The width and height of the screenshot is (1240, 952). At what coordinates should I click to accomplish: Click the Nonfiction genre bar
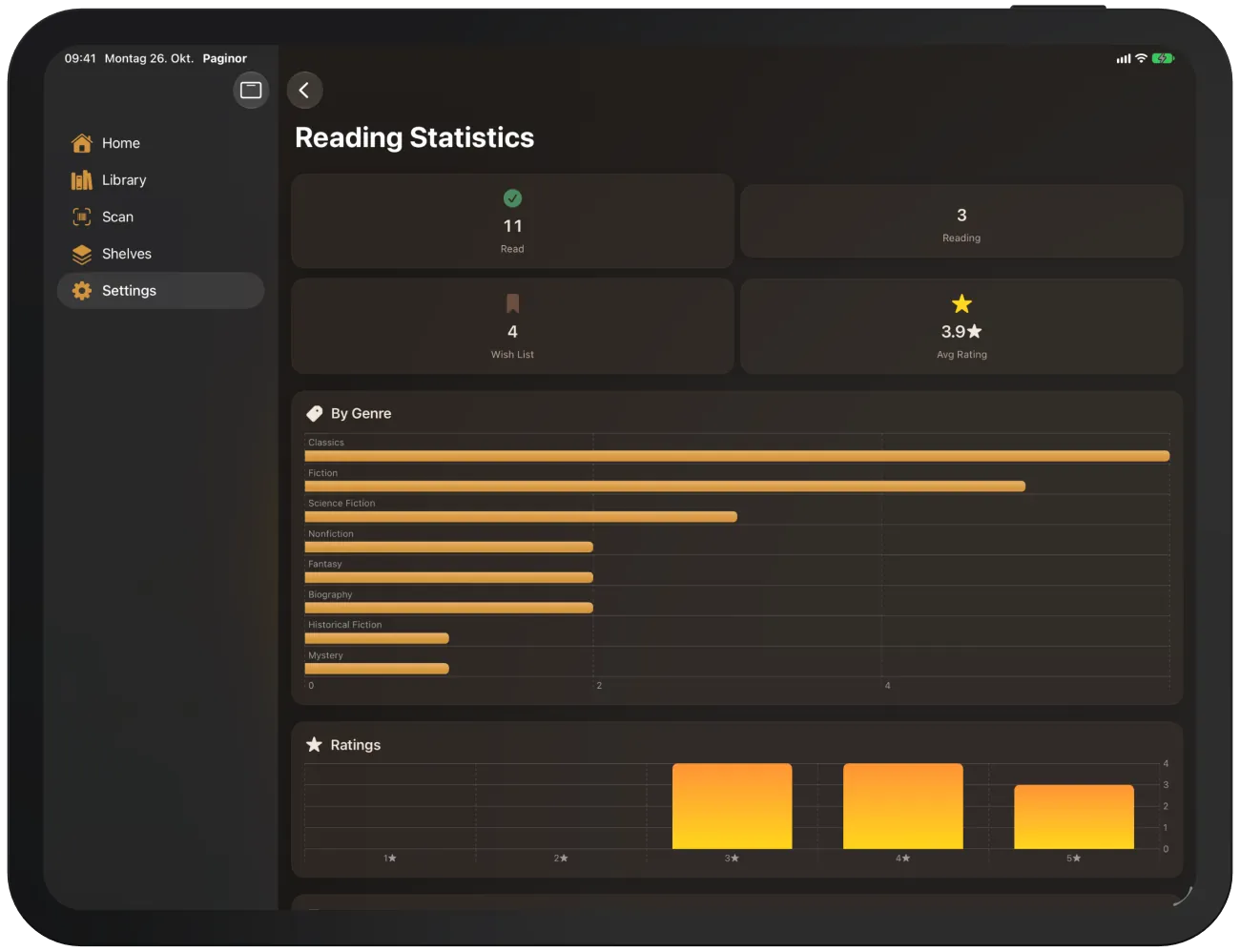click(x=449, y=548)
